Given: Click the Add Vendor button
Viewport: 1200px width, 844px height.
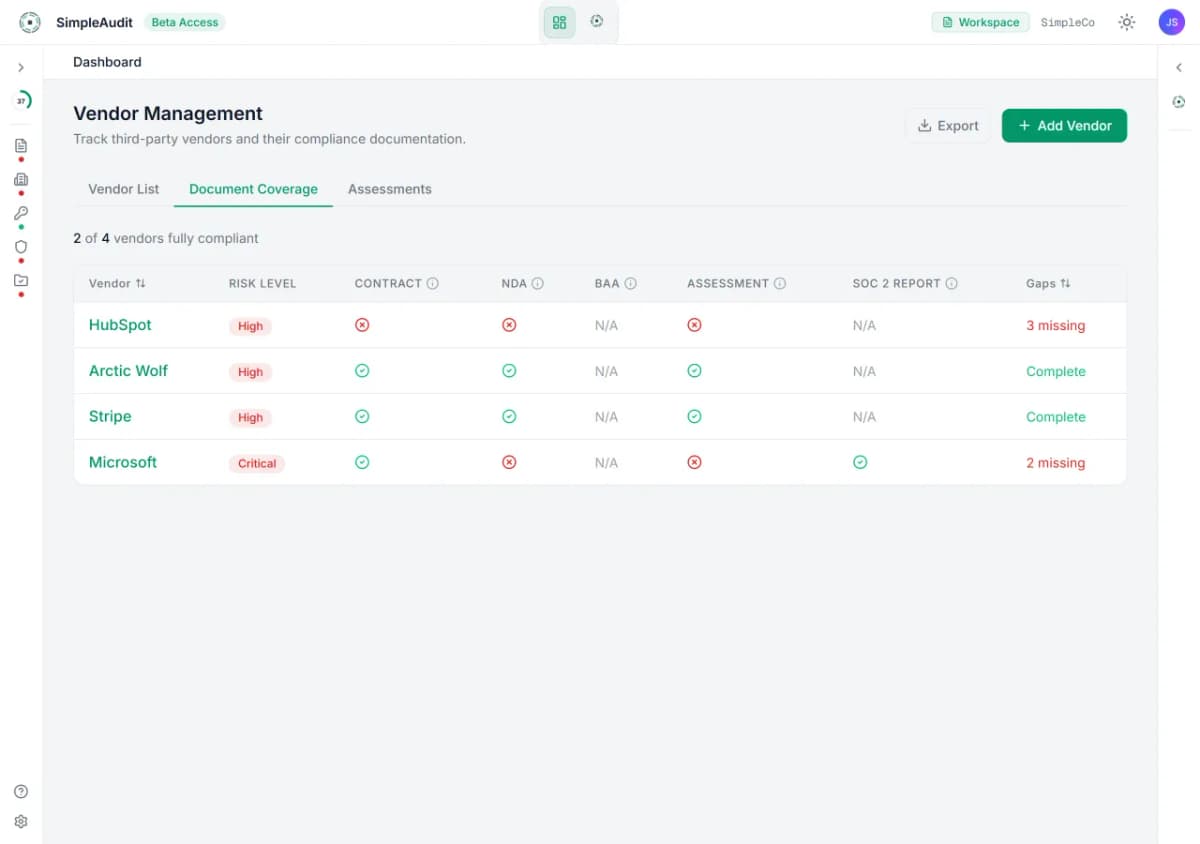Looking at the screenshot, I should click(1064, 125).
